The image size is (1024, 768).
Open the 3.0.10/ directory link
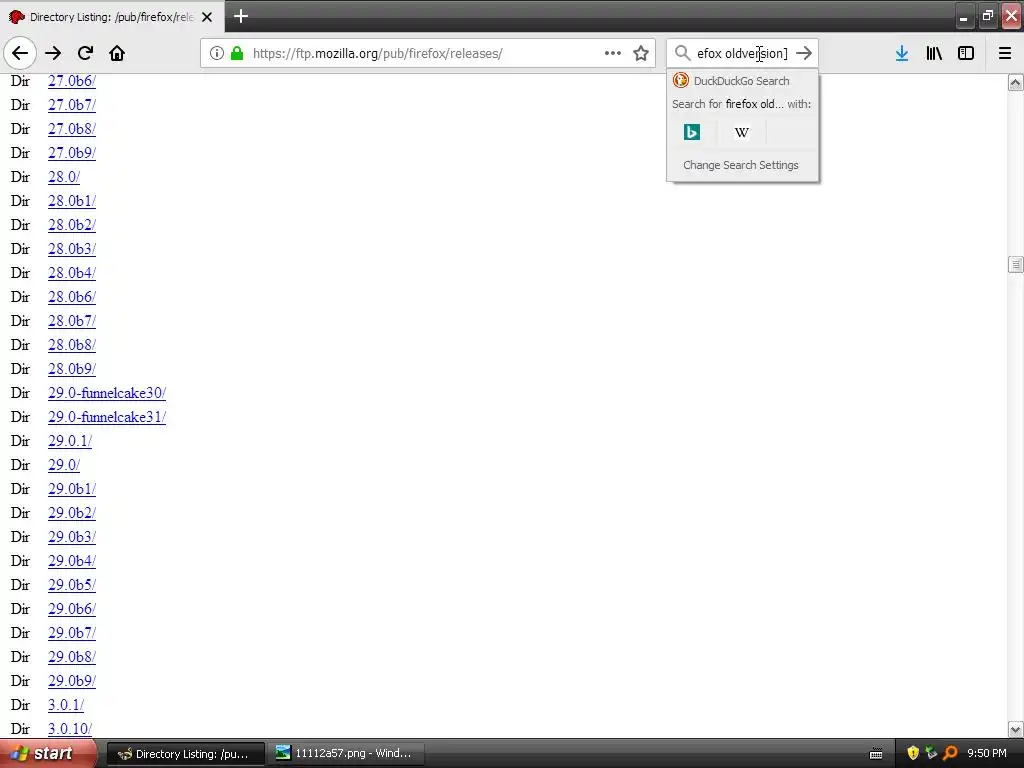point(70,729)
